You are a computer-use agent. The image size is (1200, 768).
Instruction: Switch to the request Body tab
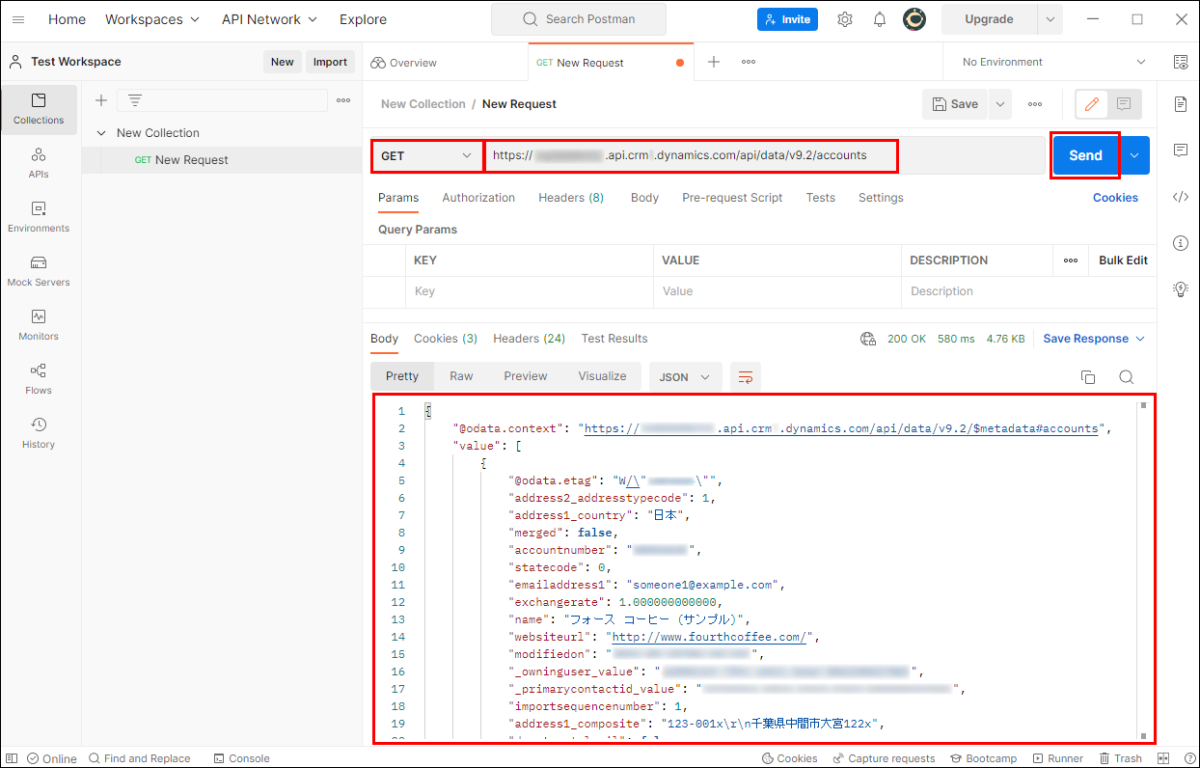(x=645, y=198)
